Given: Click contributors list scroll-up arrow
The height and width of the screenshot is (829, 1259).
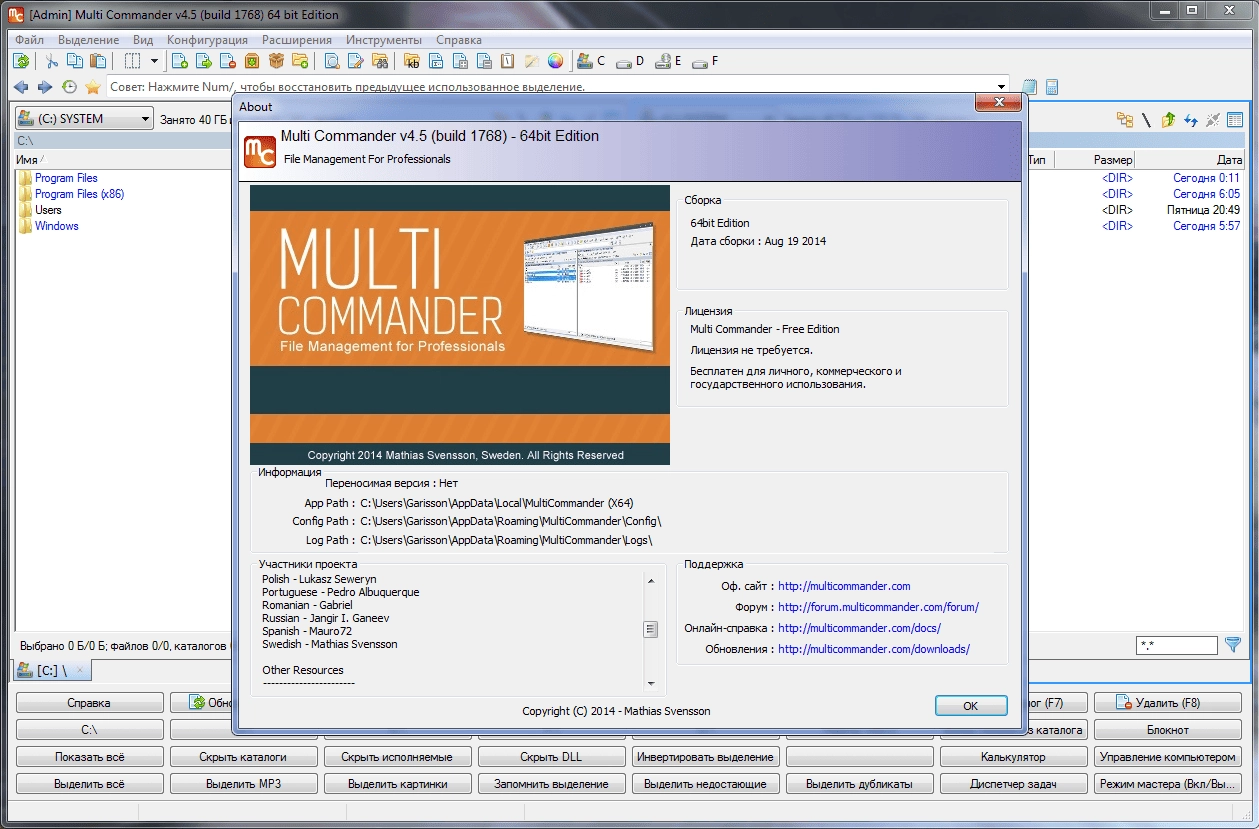Looking at the screenshot, I should pyautogui.click(x=651, y=581).
